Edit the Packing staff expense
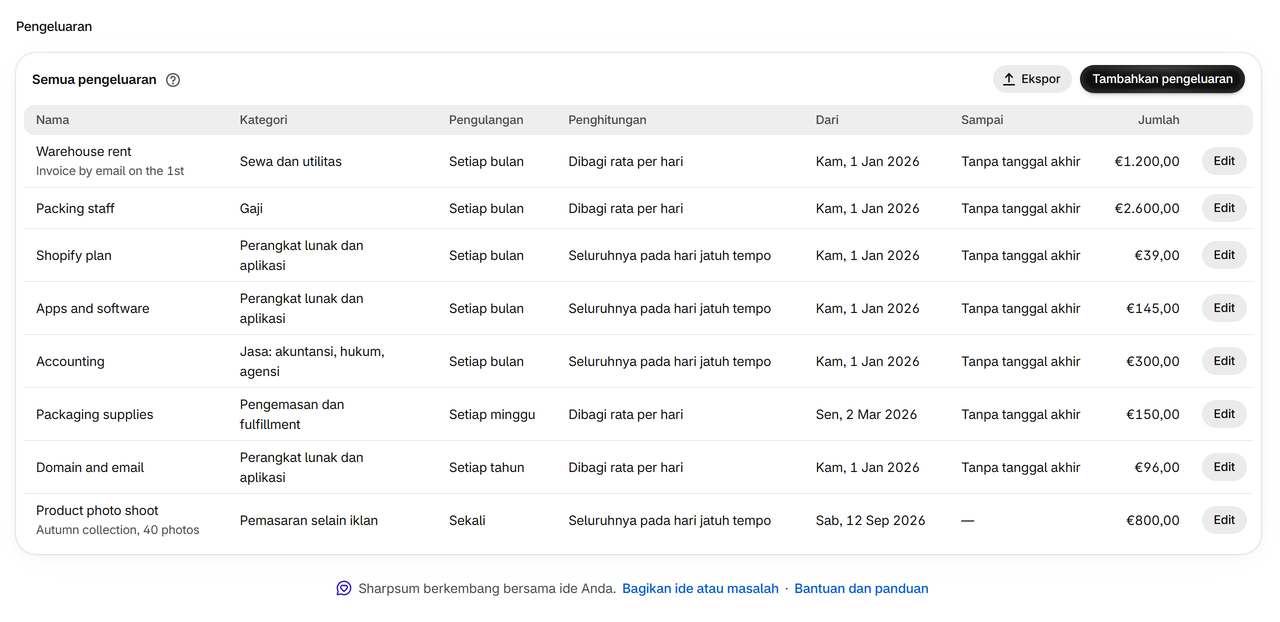 pos(1224,208)
